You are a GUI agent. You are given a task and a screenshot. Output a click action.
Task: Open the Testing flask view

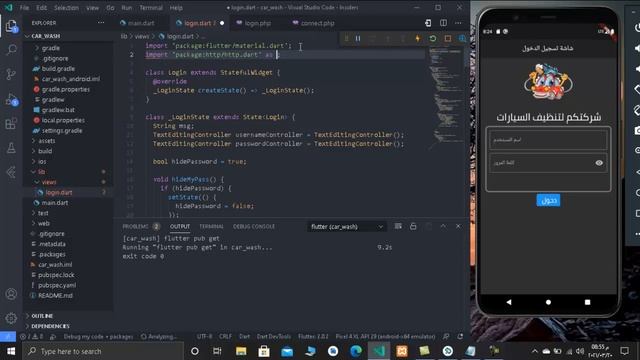[11, 148]
